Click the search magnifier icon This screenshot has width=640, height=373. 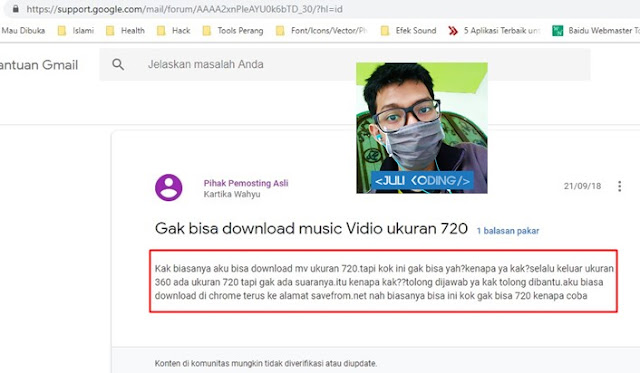[118, 64]
